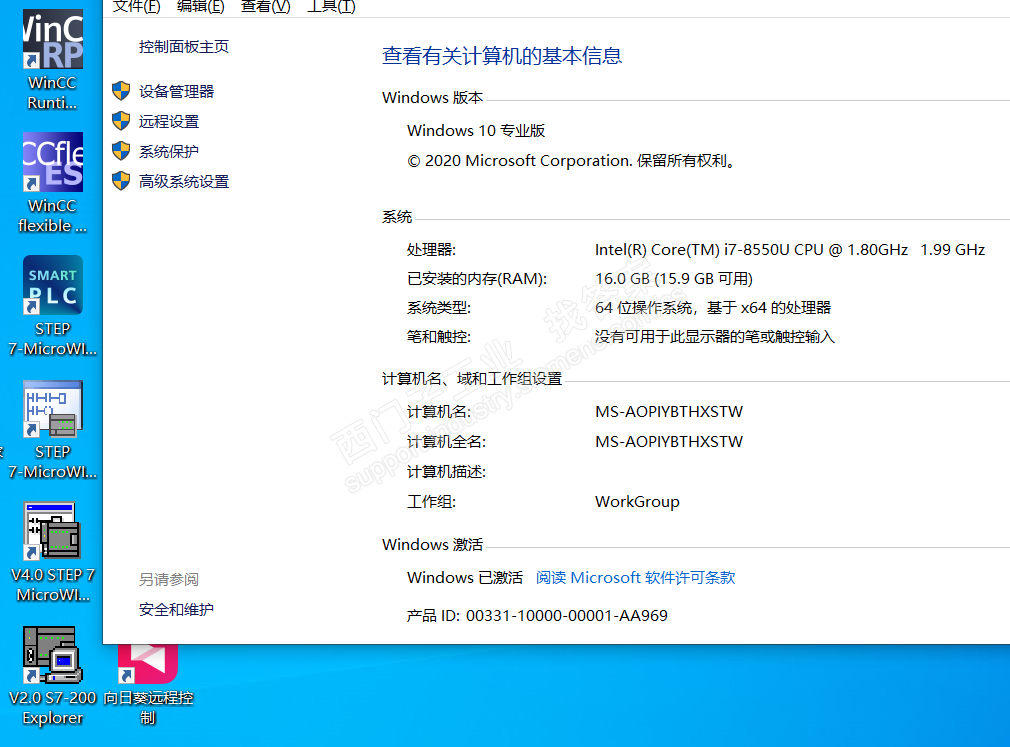This screenshot has height=747, width=1010.
Task: Click the pen and touch value 没有可用于此显示器的笔或触控输入
Action: click(x=714, y=337)
